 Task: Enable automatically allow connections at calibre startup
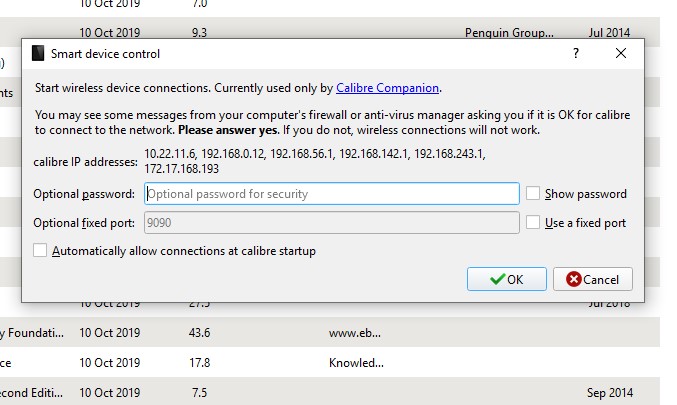[x=40, y=251]
